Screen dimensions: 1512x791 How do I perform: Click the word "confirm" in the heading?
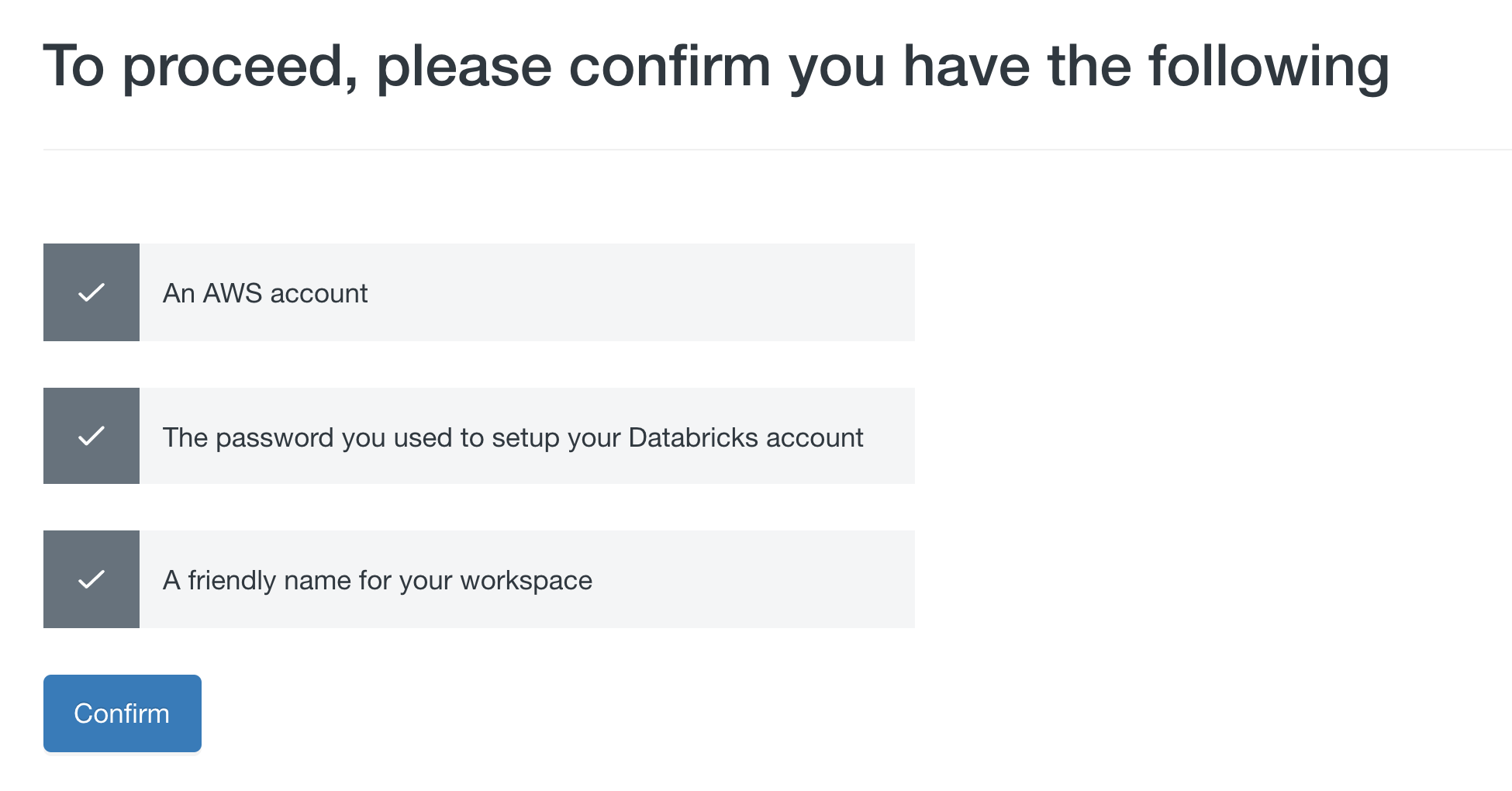(670, 67)
